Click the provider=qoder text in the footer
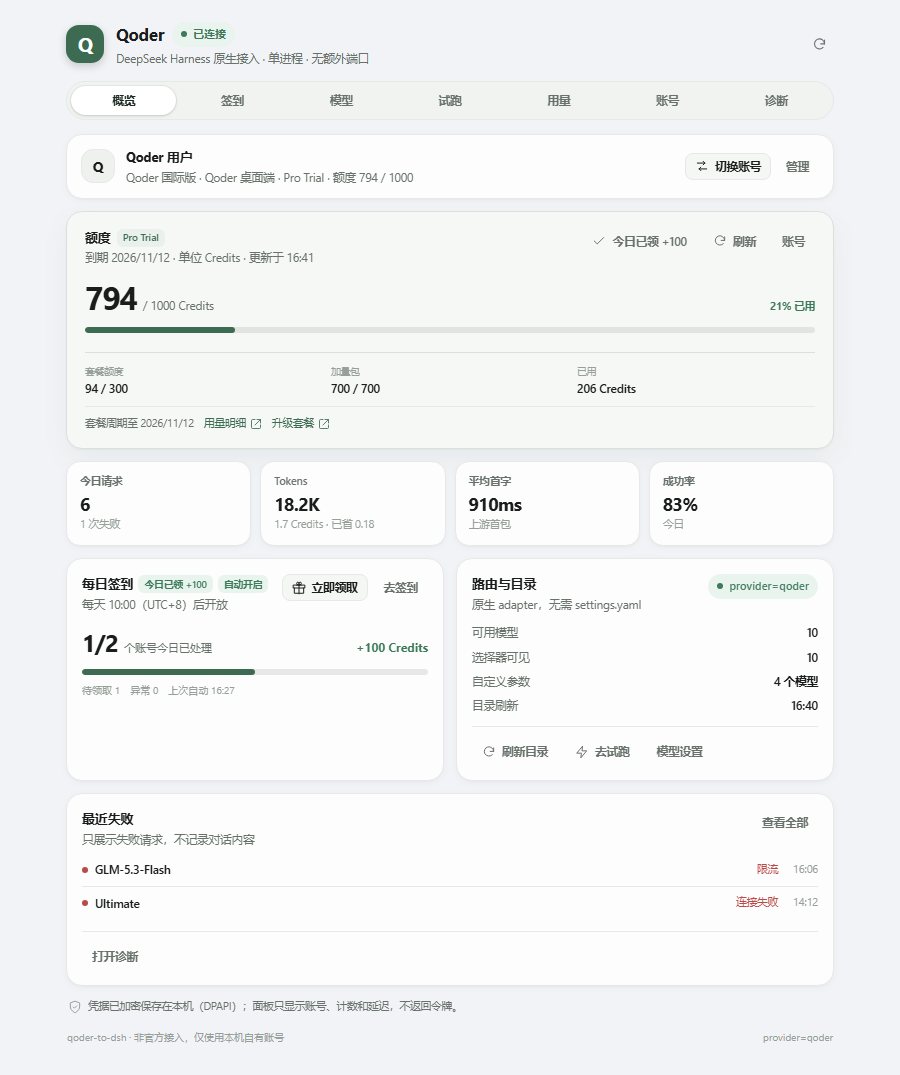Image resolution: width=900 pixels, height=1075 pixels. [x=798, y=1038]
